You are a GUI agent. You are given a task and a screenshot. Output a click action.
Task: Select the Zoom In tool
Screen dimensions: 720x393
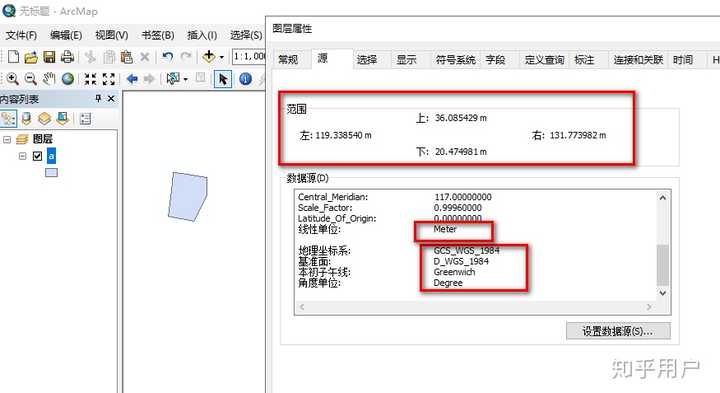[x=12, y=79]
